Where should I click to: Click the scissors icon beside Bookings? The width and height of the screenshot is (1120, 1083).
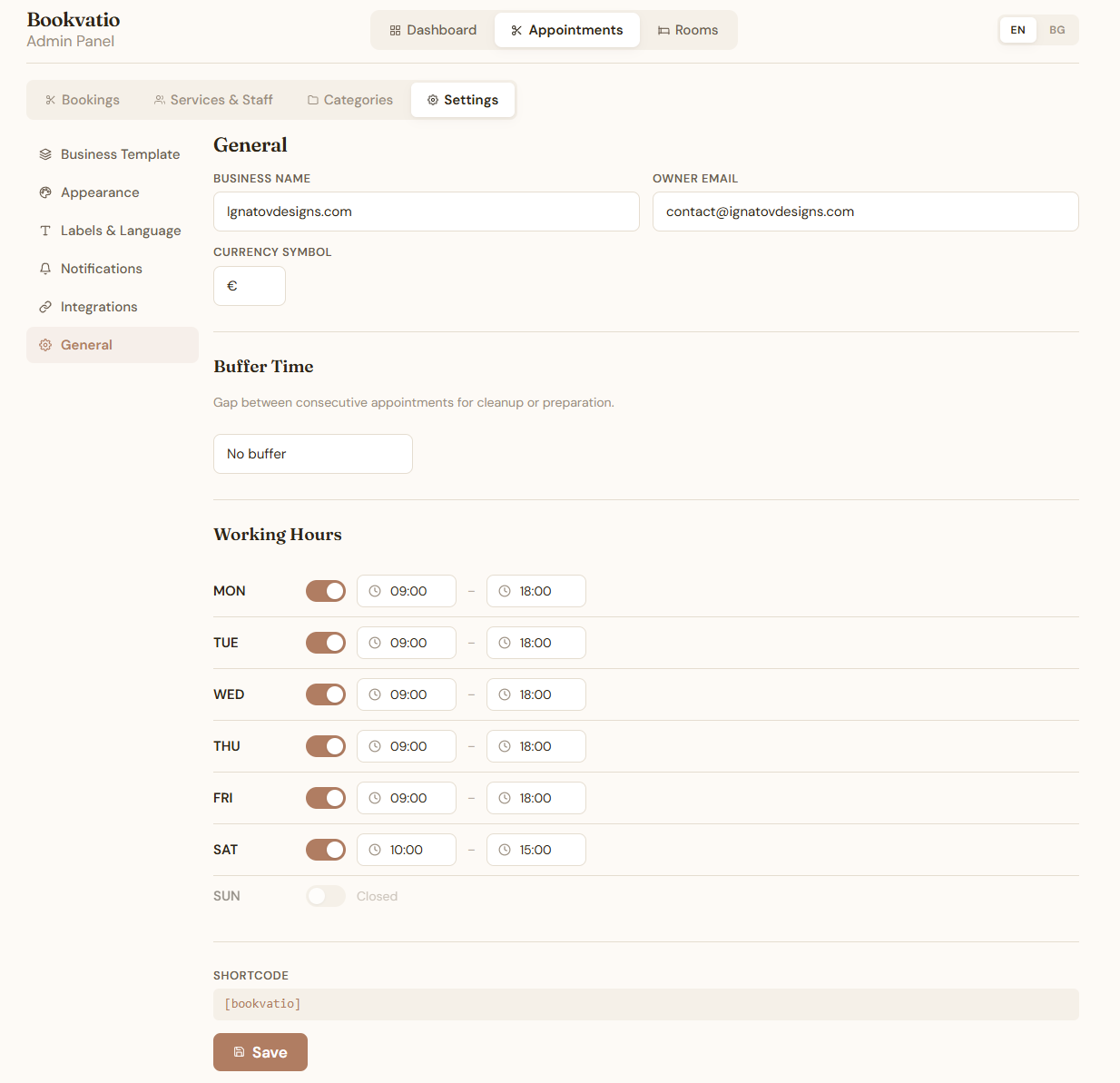pos(51,100)
